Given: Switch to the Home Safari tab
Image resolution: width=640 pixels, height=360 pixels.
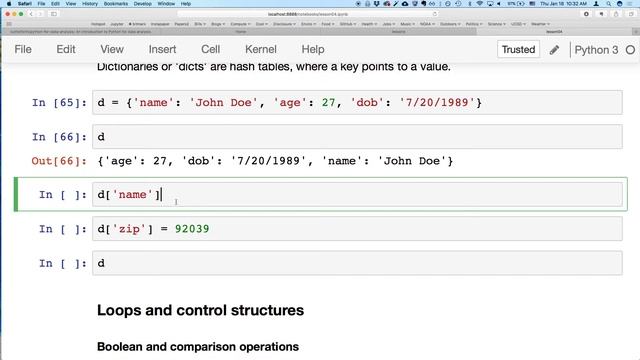Looking at the screenshot, I should [x=241, y=31].
